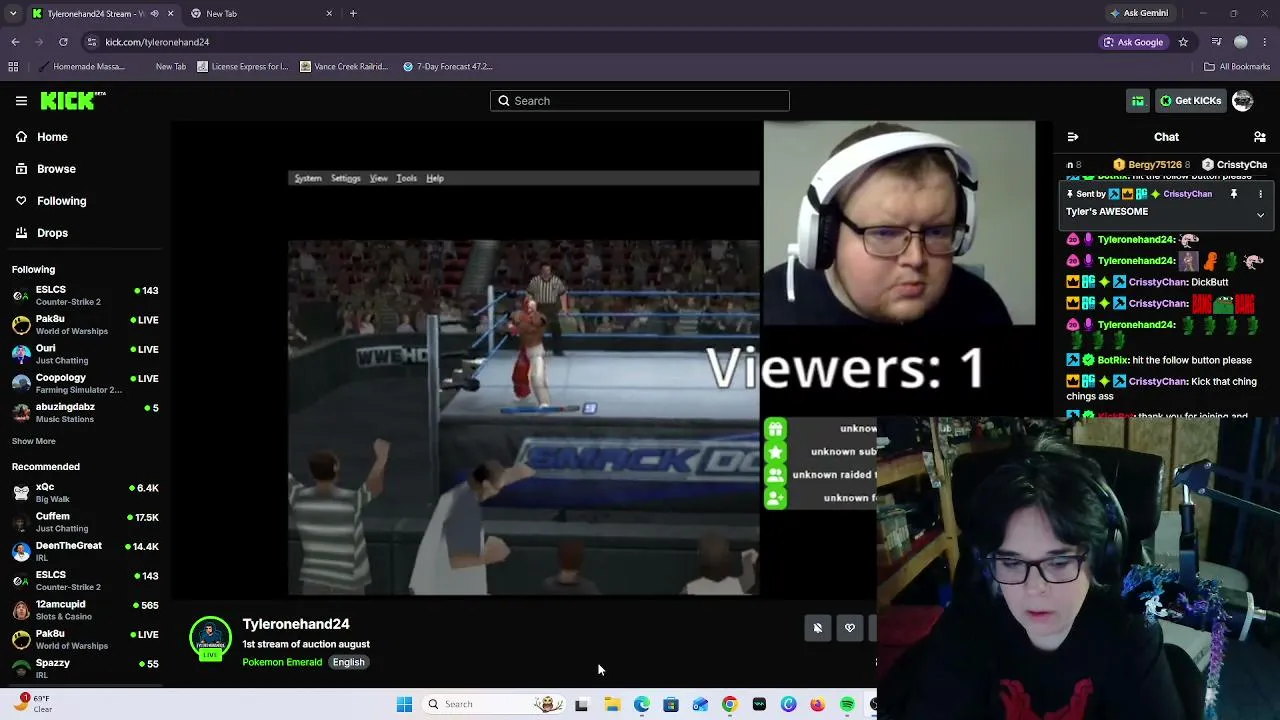Select ESLCS in Following list
Image resolution: width=1280 pixels, height=720 pixels.
click(x=85, y=295)
